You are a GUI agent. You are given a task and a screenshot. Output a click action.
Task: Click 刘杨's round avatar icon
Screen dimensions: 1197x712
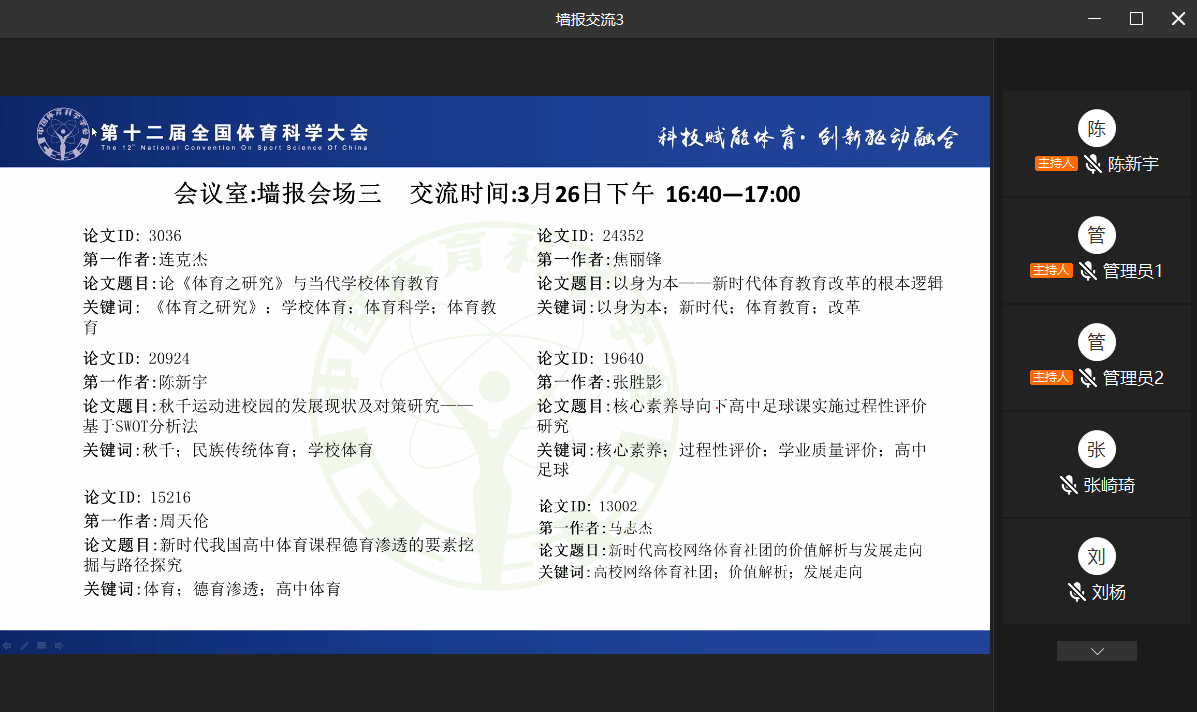point(1096,557)
